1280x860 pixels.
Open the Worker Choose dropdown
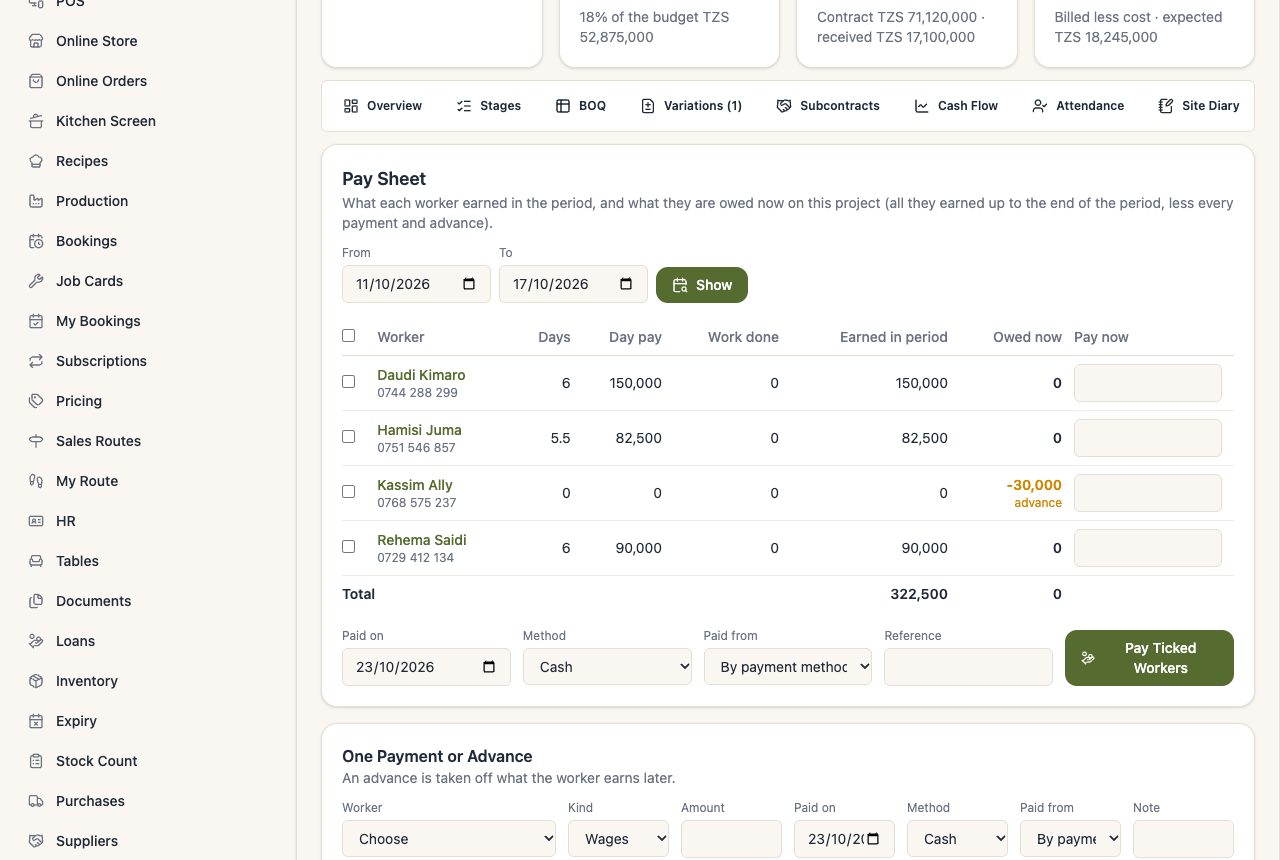pyautogui.click(x=449, y=839)
